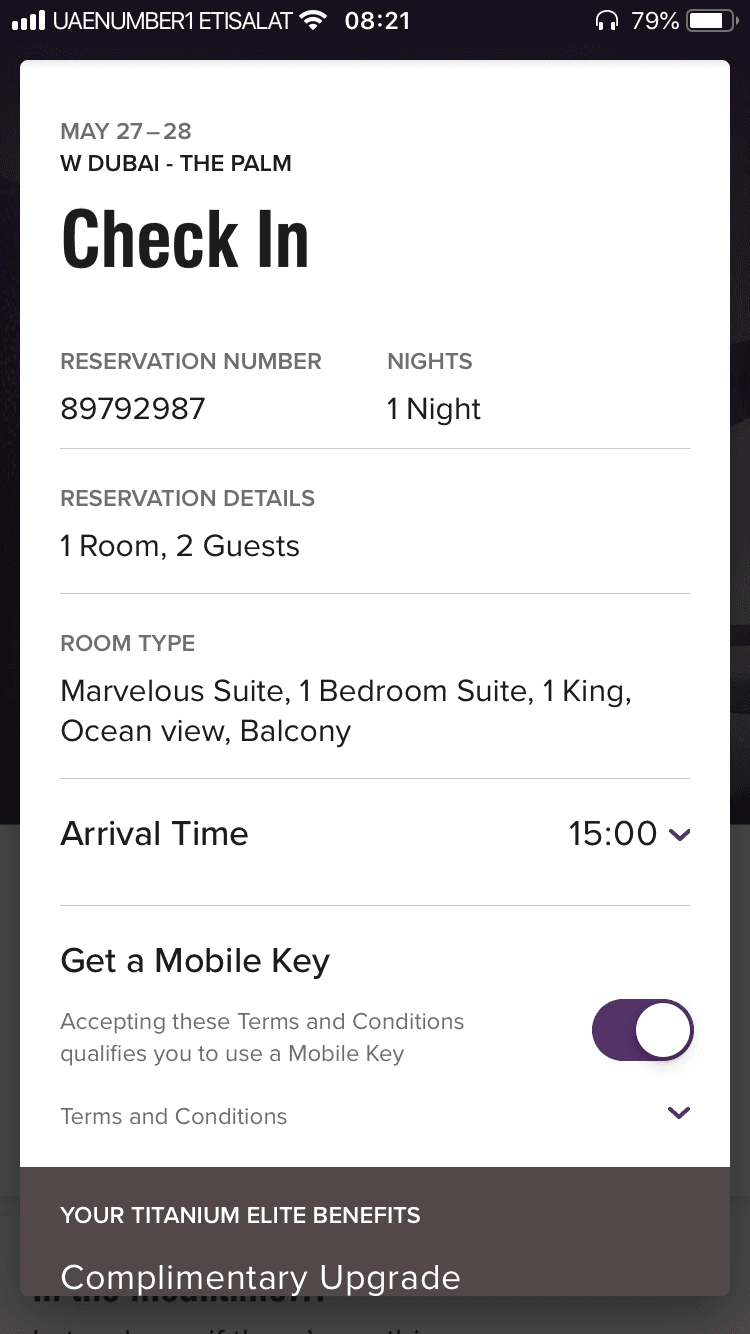Image resolution: width=750 pixels, height=1334 pixels.
Task: Tap the Arrival Time row label
Action: click(154, 834)
